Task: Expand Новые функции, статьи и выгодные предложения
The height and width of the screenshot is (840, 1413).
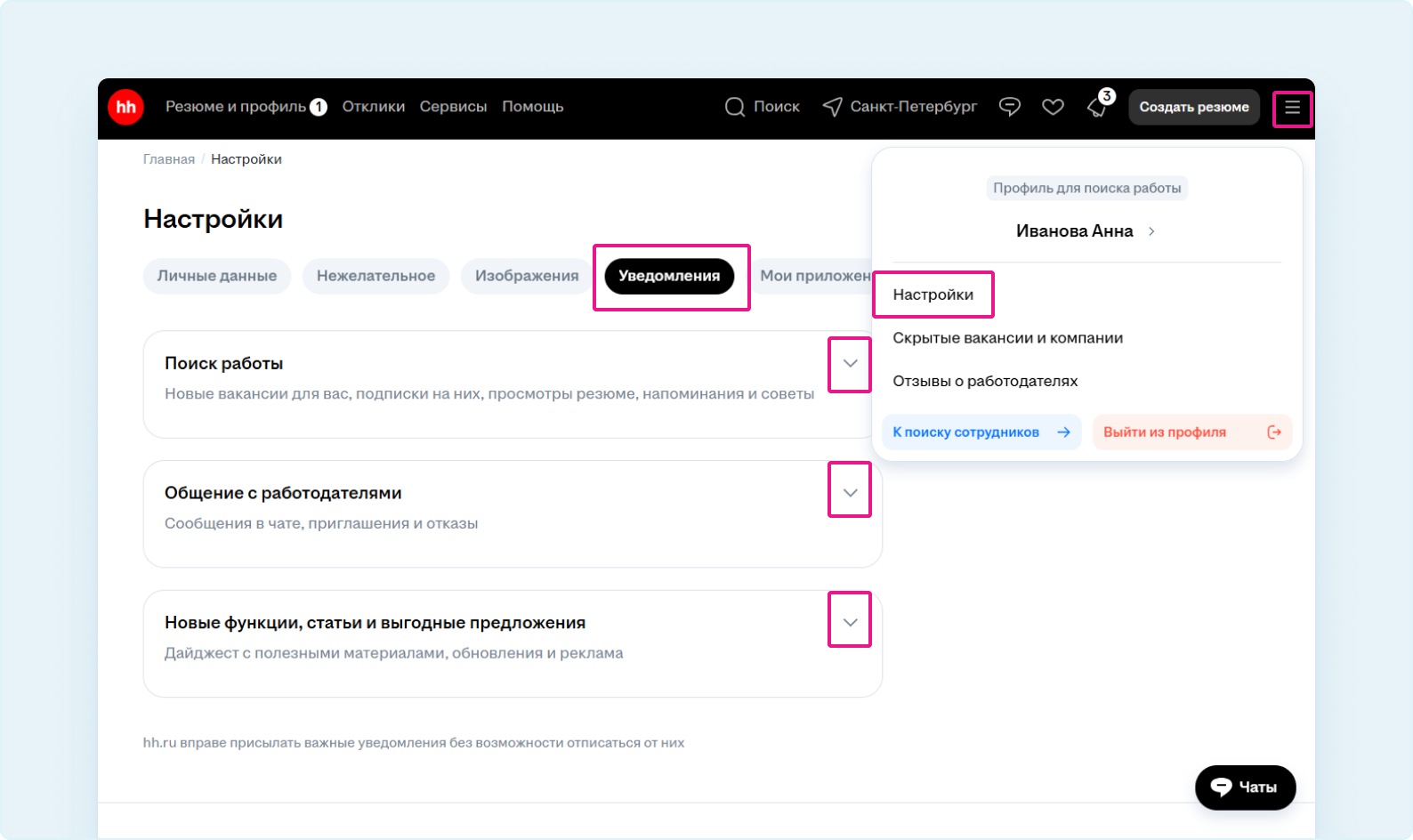Action: coord(850,623)
